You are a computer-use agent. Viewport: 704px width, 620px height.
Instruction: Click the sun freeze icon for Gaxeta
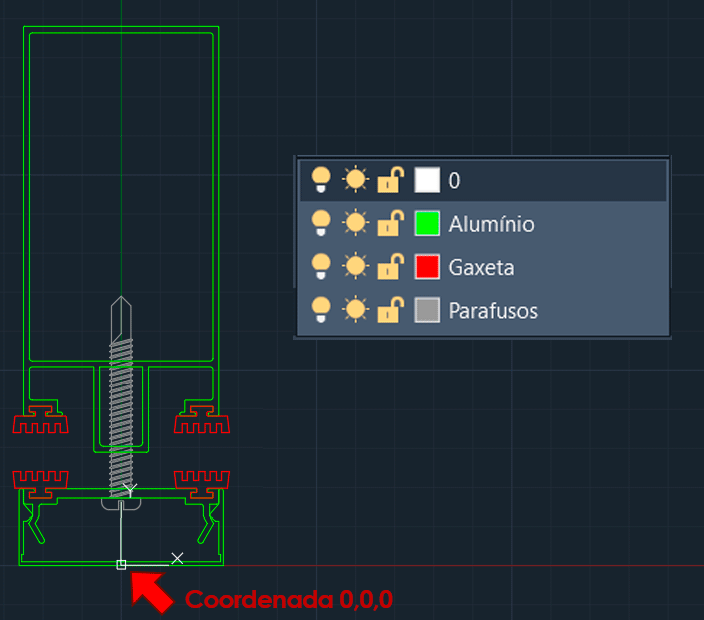[355, 267]
